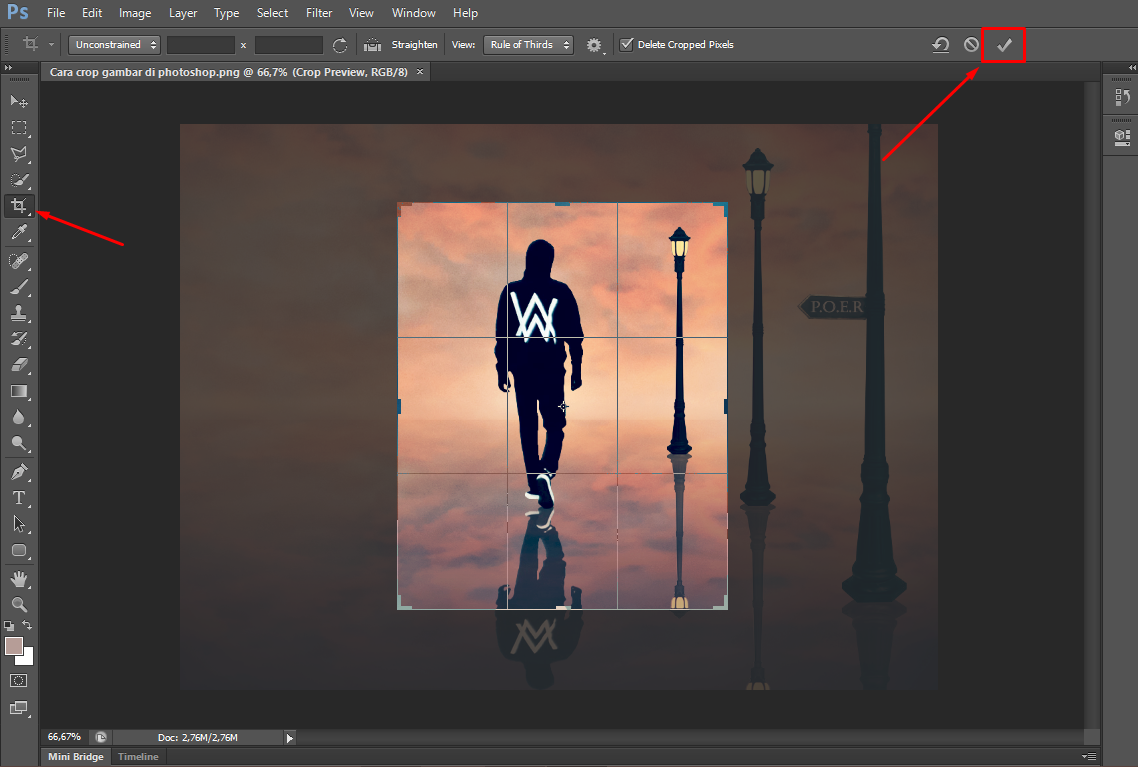The height and width of the screenshot is (767, 1138).
Task: Open the Type menu
Action: point(226,13)
